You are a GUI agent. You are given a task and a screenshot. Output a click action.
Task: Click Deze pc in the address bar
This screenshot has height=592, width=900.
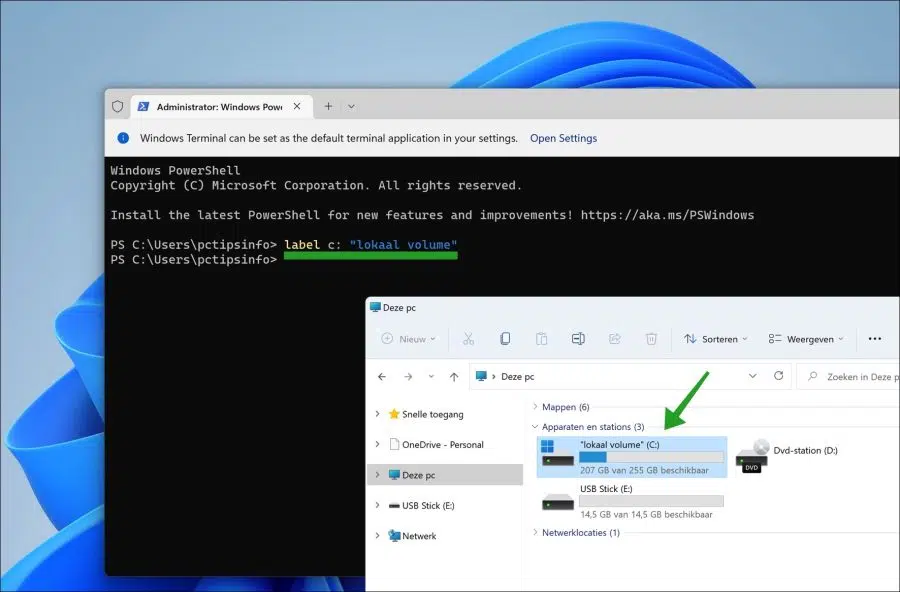tap(518, 377)
